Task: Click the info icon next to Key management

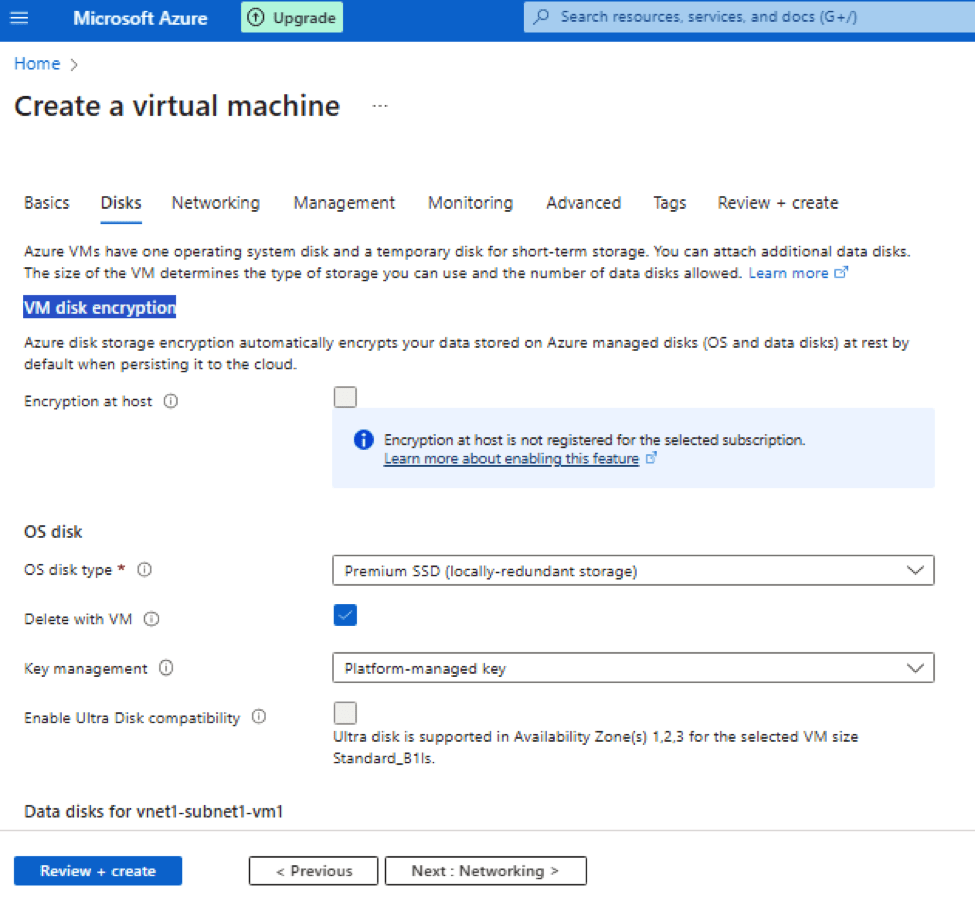Action: pos(166,668)
